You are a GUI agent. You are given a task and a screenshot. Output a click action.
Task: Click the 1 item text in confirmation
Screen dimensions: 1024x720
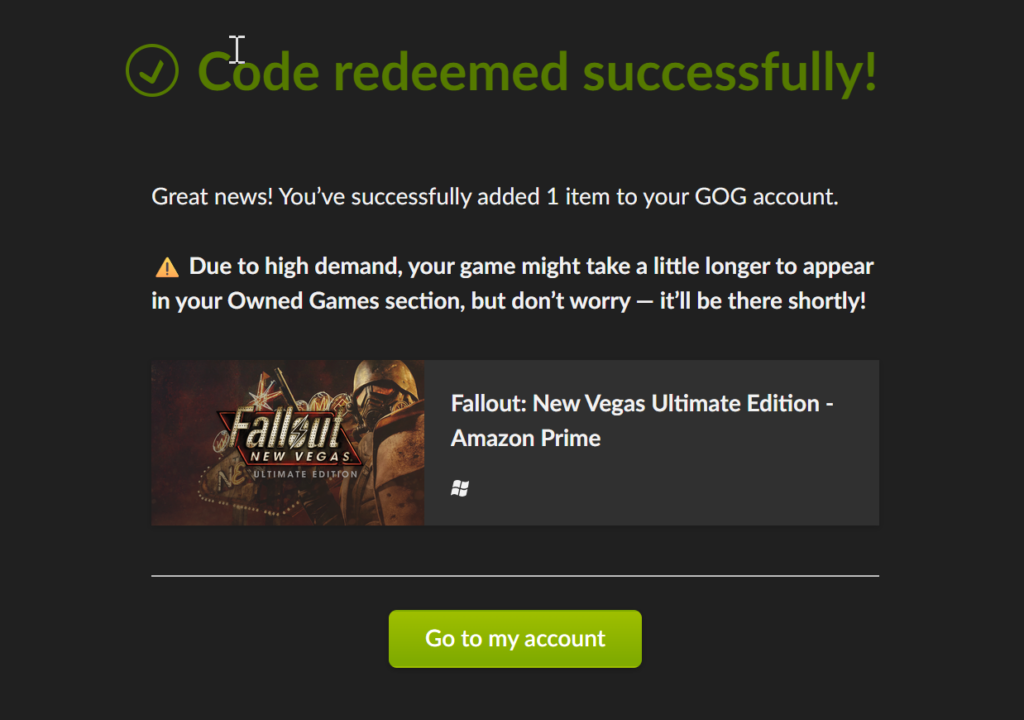point(579,197)
